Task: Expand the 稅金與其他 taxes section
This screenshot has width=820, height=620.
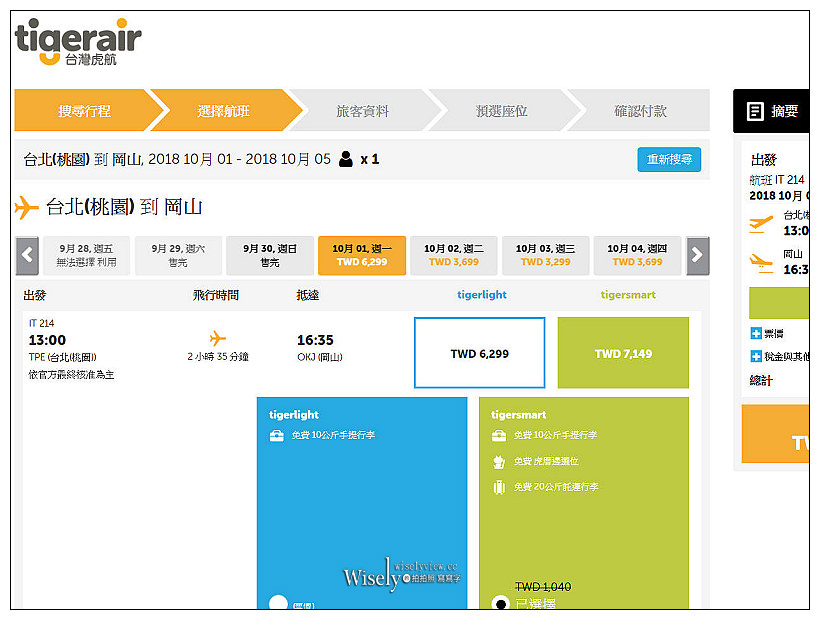Action: pos(756,356)
